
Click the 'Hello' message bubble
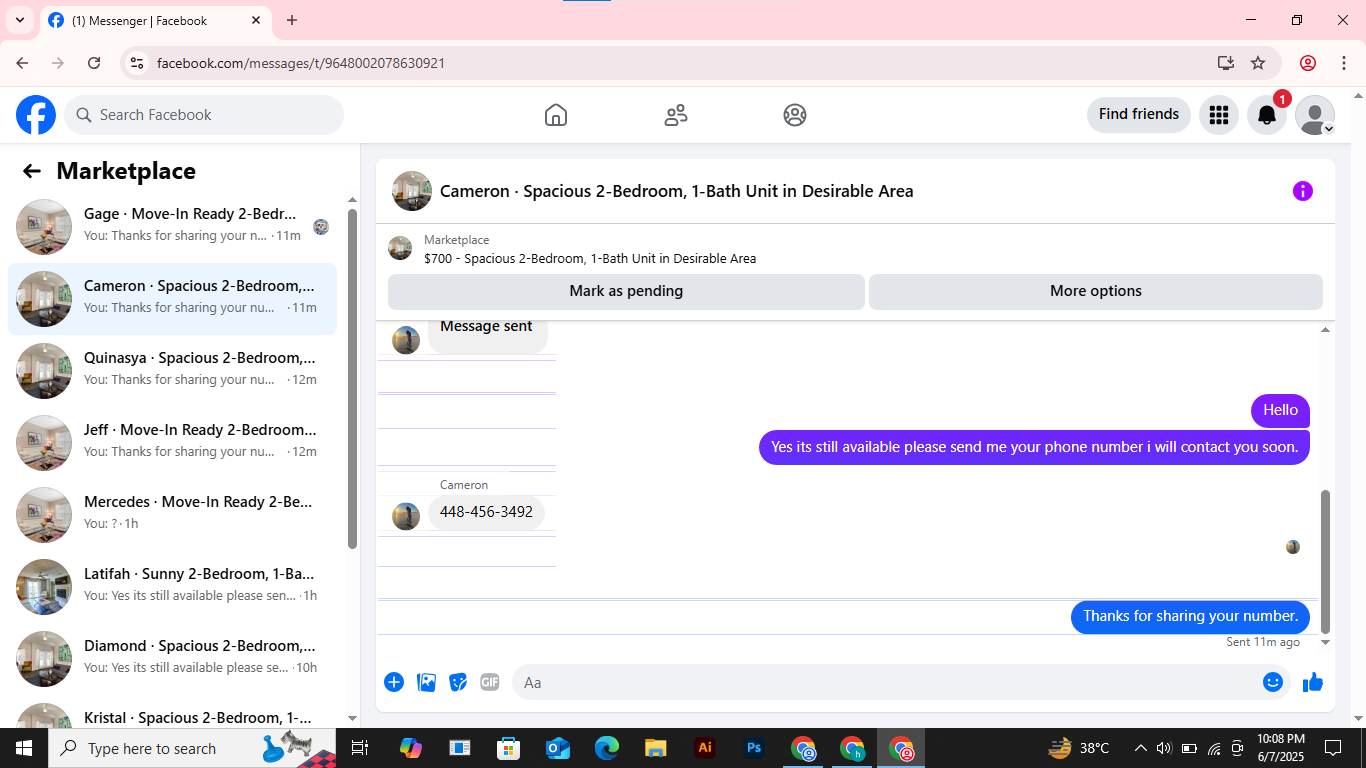[1280, 410]
